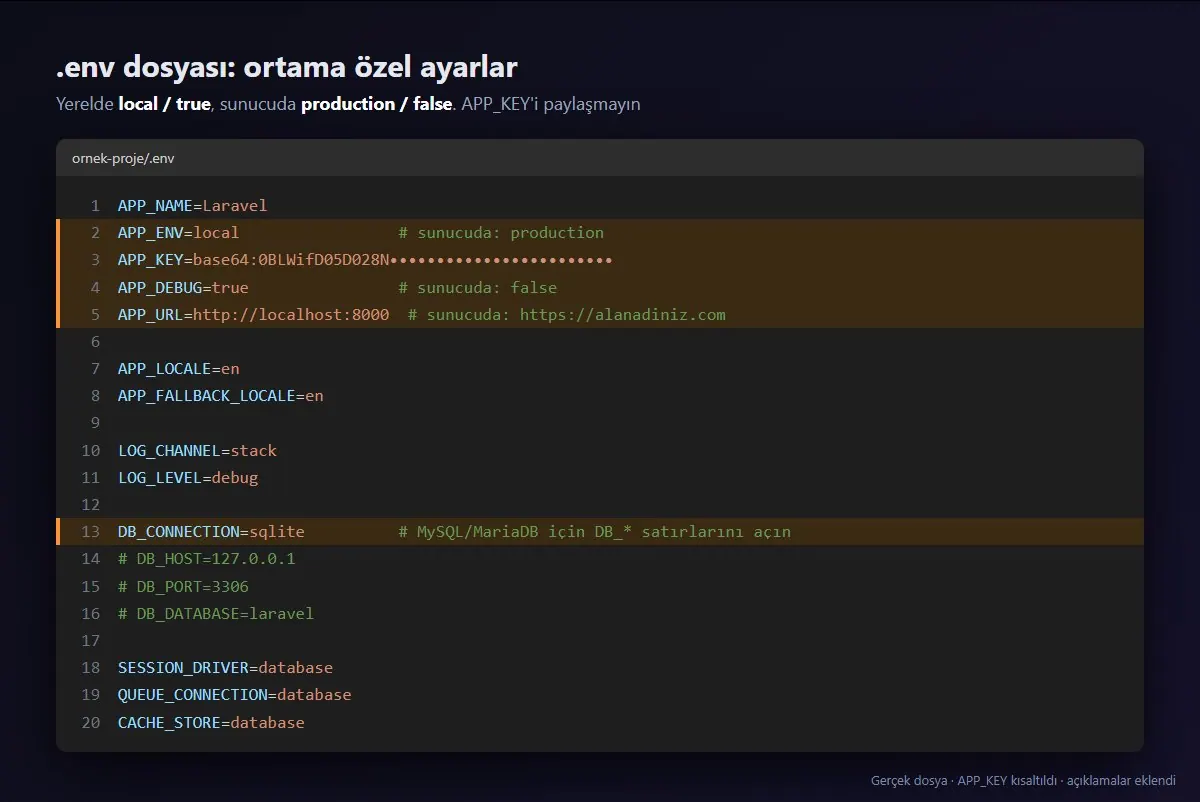
Task: Click the https://alanadiniz.com comment
Action: [x=567, y=314]
